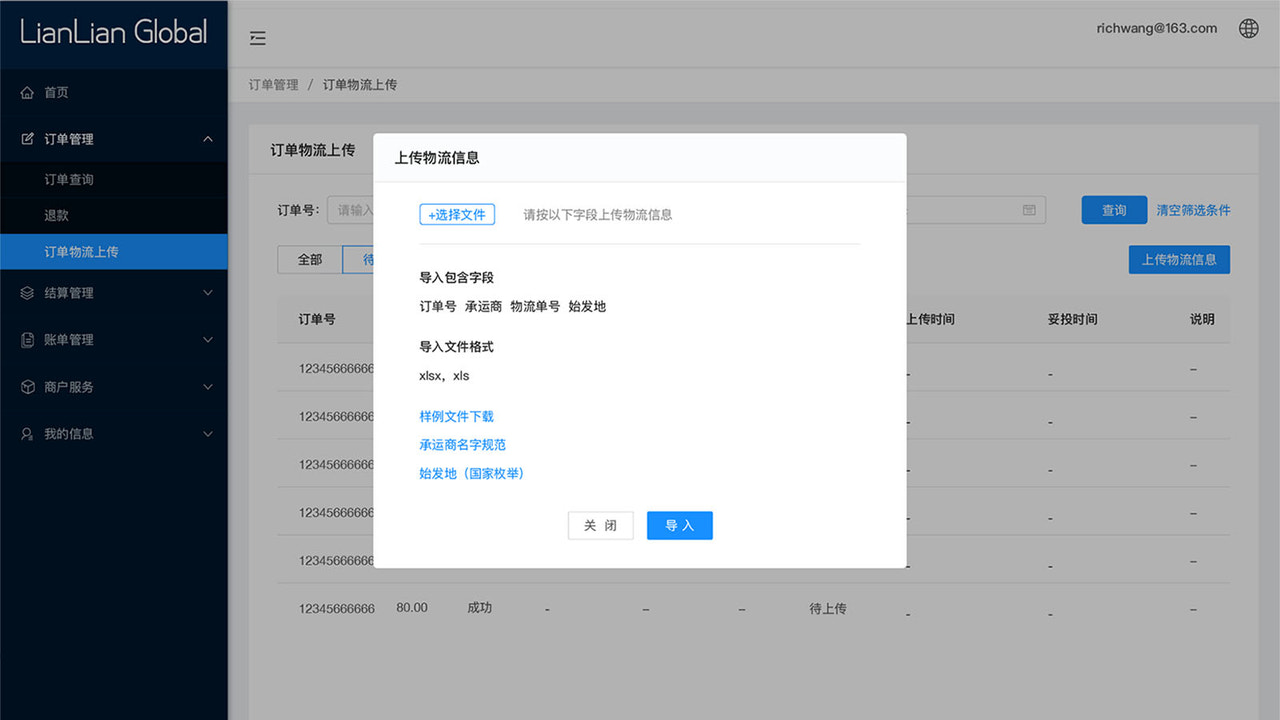Open the globe language icon top right

pos(1248,28)
